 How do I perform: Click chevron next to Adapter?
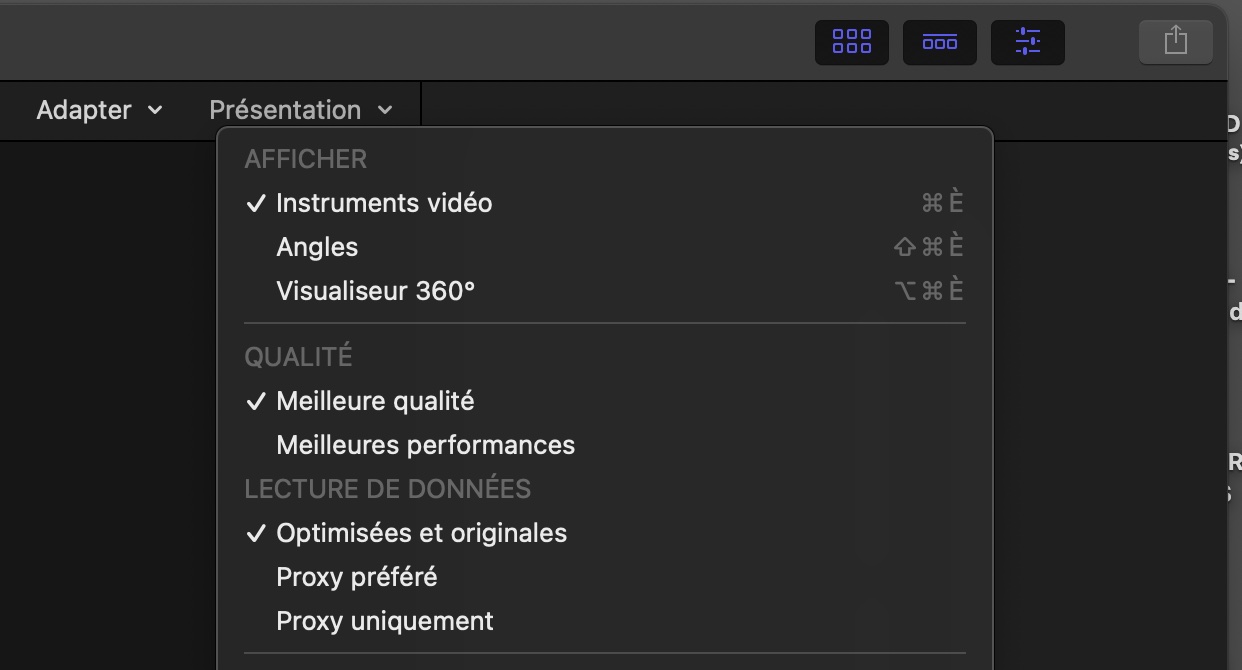pos(155,110)
